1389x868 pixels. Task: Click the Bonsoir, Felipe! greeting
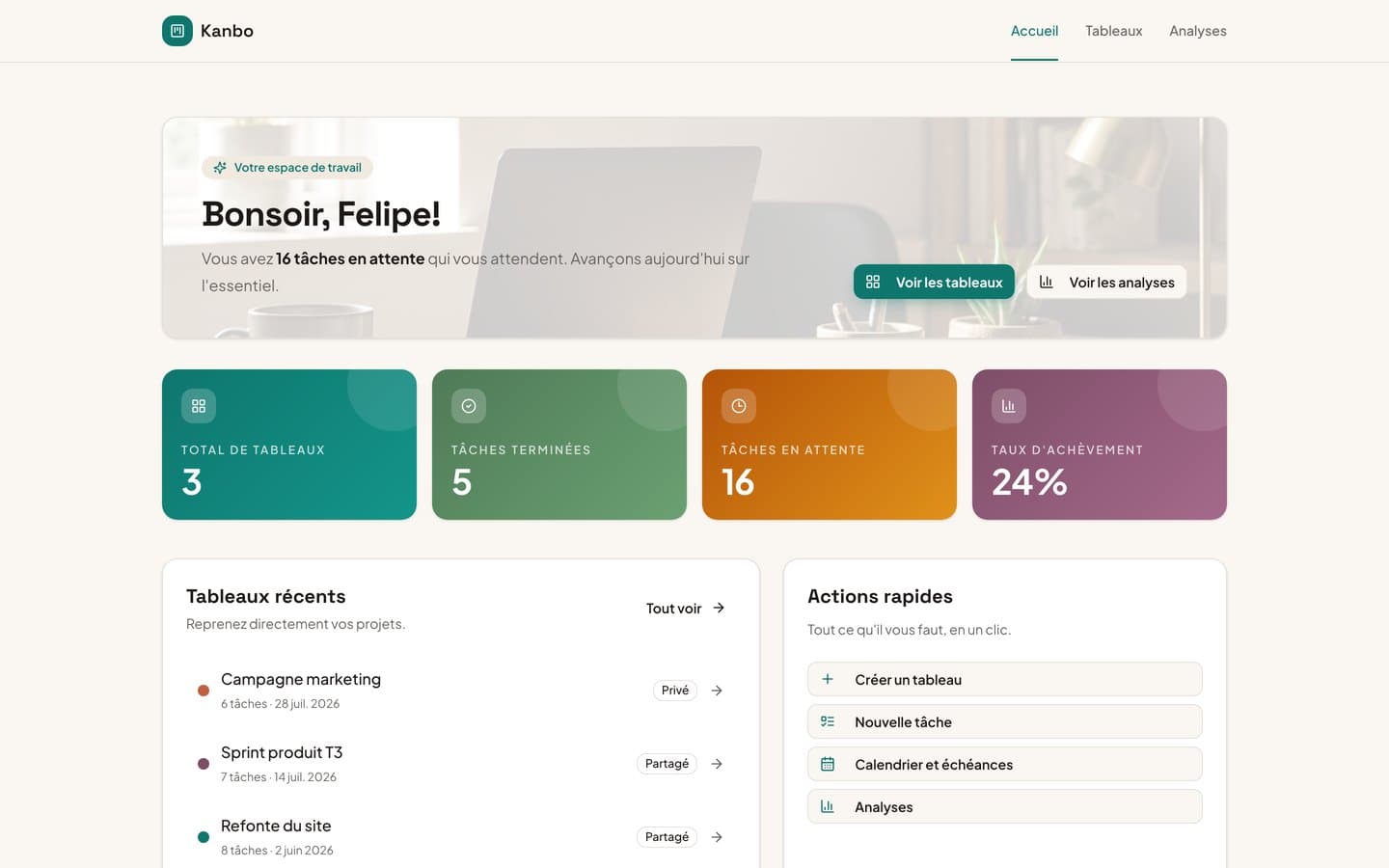click(321, 214)
